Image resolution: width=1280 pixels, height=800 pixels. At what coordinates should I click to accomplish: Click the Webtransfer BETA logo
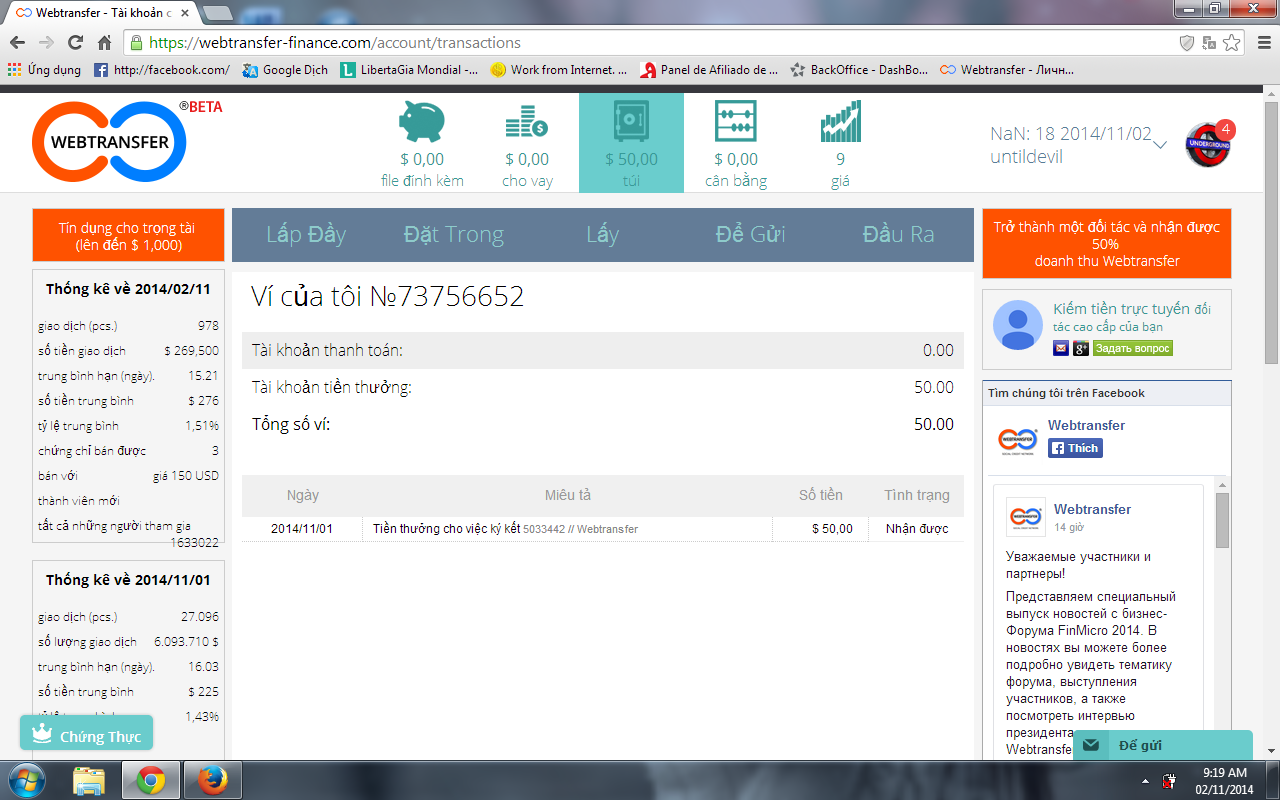point(127,142)
